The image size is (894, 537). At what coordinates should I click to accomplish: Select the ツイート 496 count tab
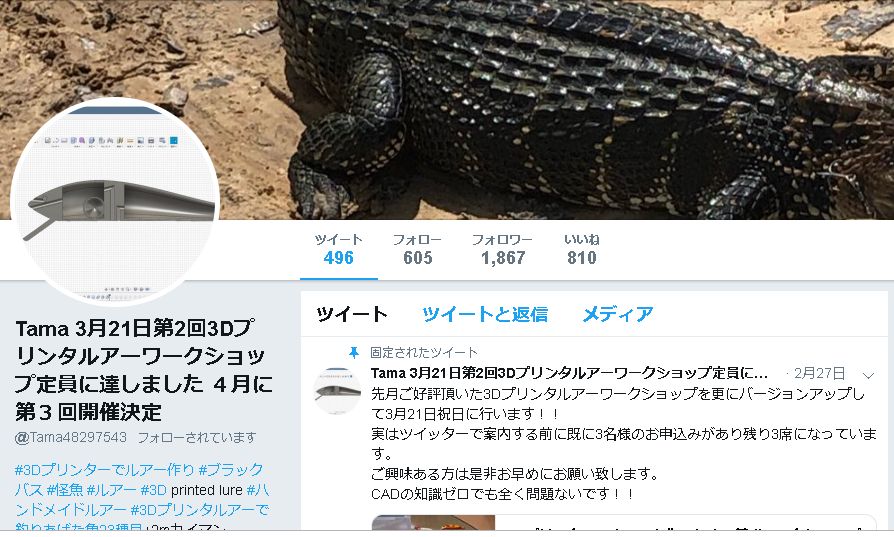coord(339,250)
